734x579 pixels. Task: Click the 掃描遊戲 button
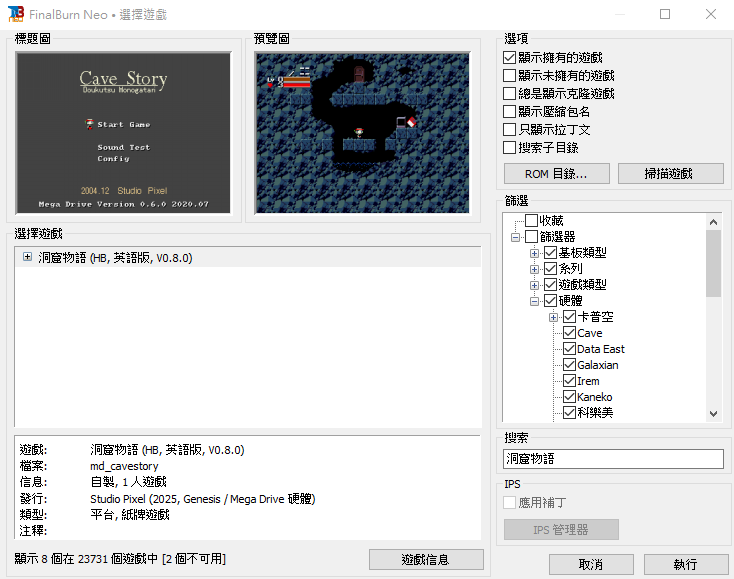(670, 174)
